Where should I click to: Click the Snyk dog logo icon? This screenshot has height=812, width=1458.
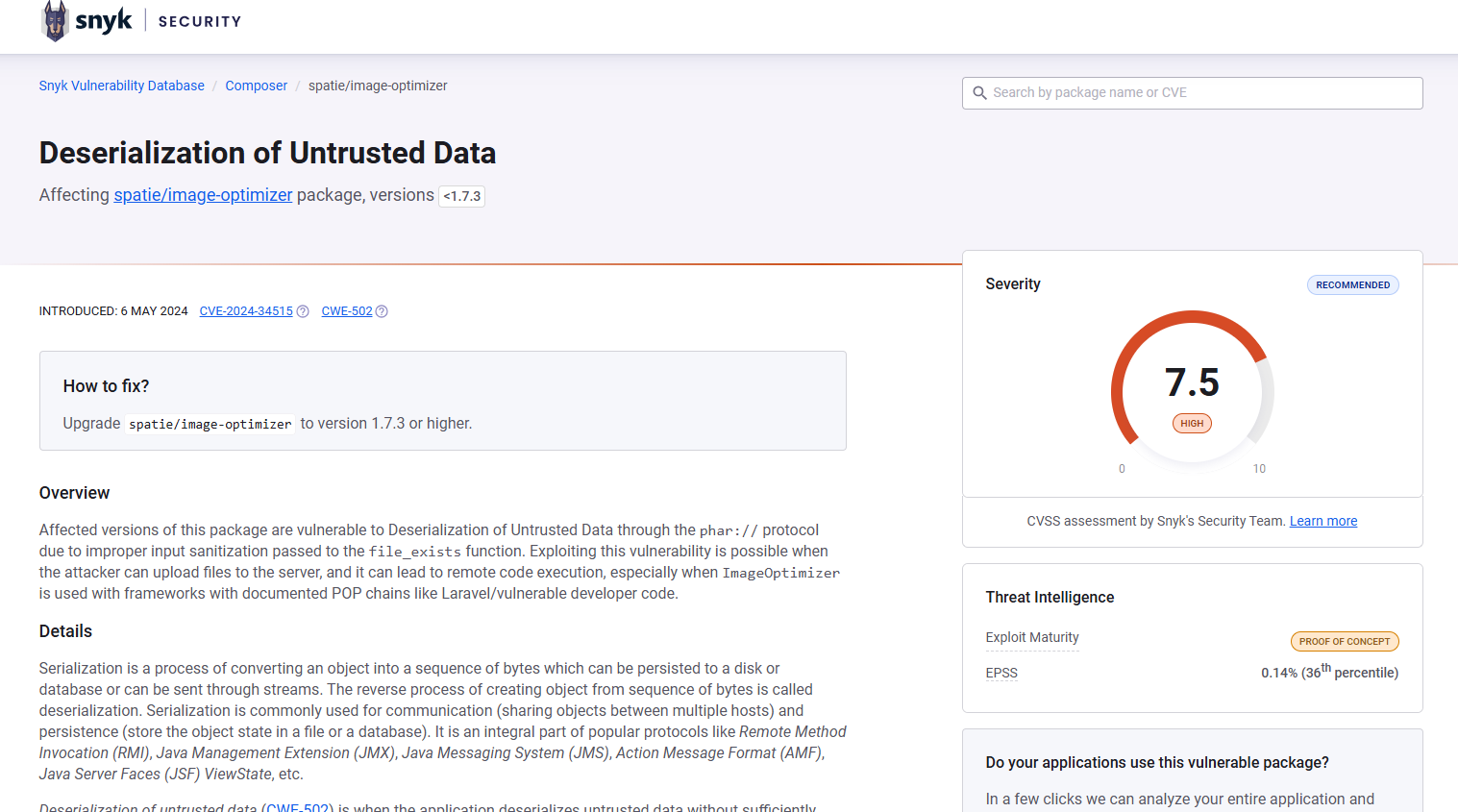[56, 21]
